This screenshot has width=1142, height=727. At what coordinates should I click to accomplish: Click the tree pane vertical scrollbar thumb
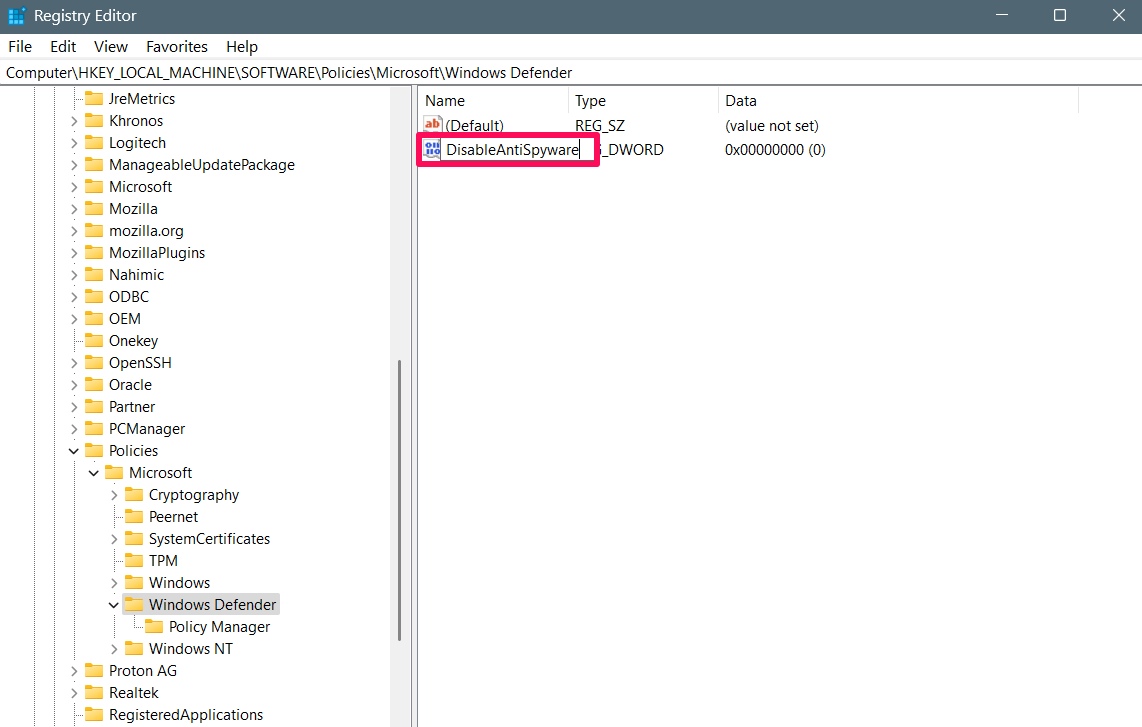point(399,500)
